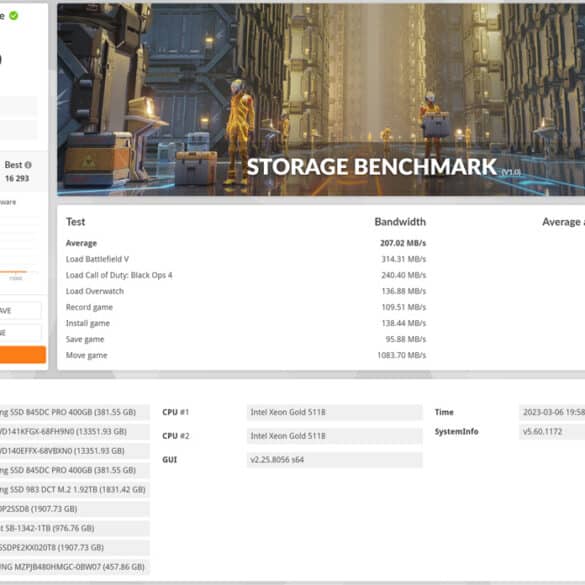585x585 pixels.
Task: Select the D141KFGX-68FH9N0 drive entry
Action: pos(75,432)
